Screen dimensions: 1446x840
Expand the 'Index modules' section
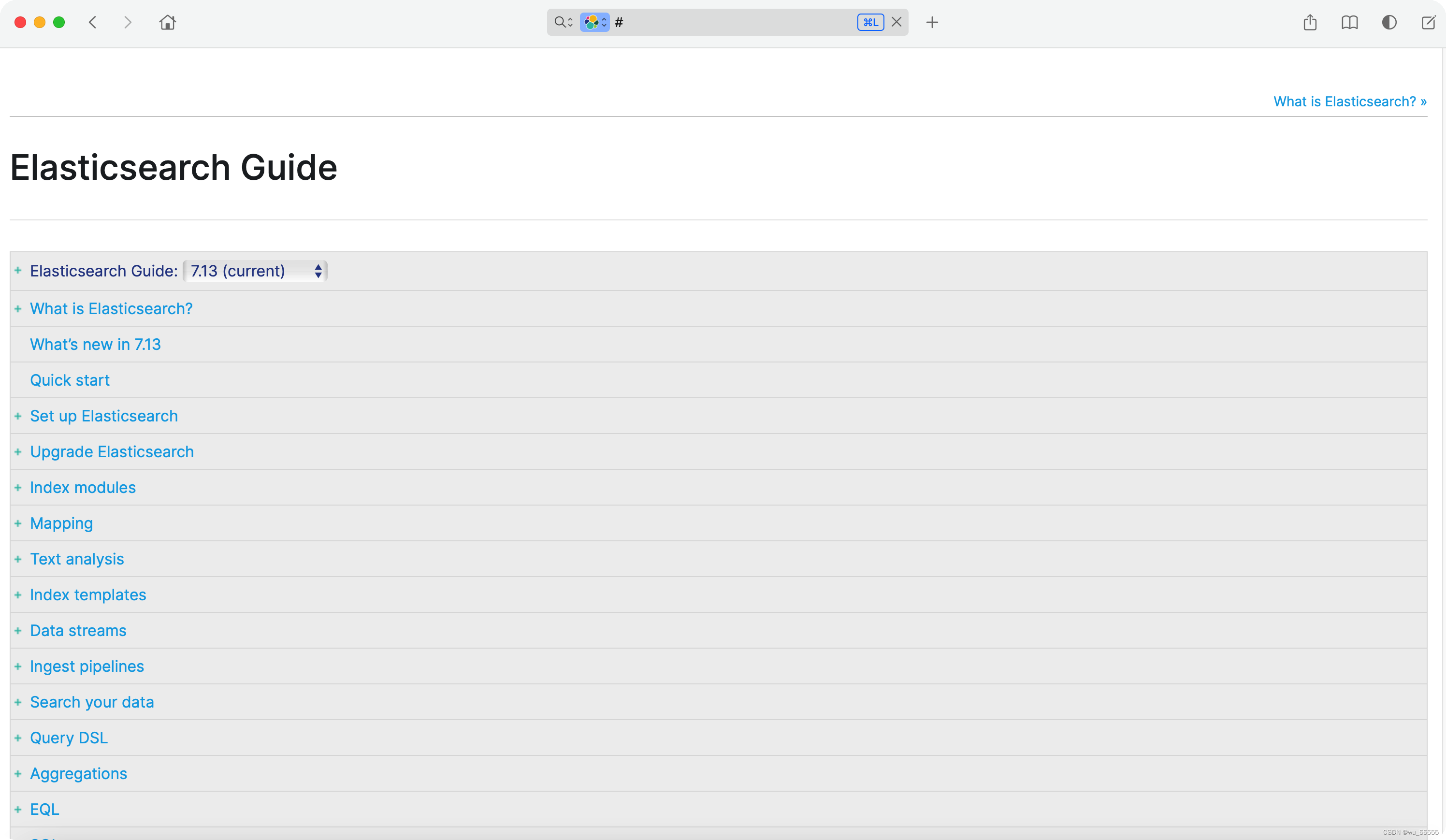coord(18,488)
